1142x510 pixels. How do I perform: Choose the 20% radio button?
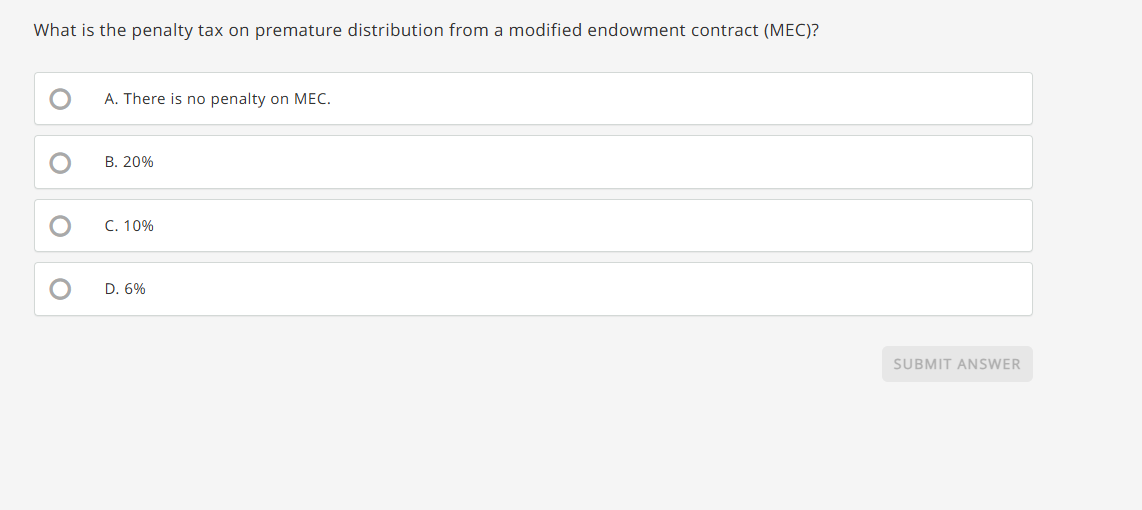pos(61,162)
